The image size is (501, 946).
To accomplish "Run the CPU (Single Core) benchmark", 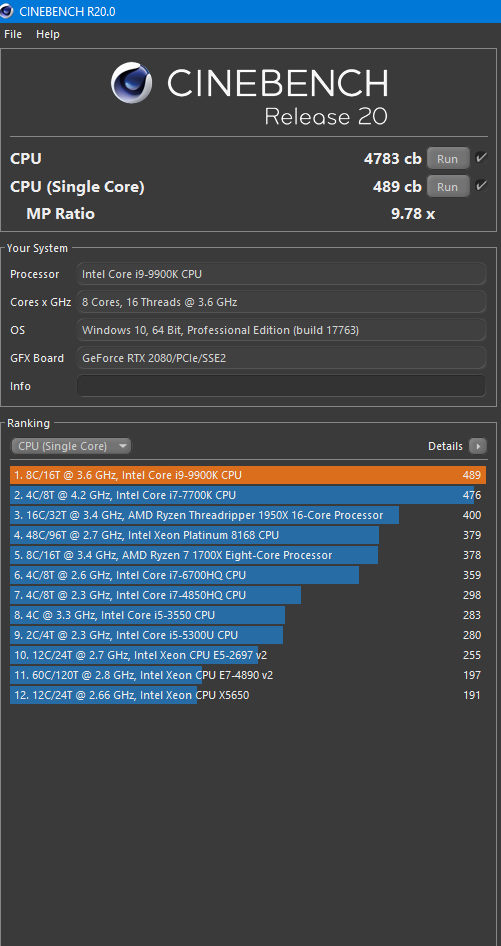I will [448, 186].
